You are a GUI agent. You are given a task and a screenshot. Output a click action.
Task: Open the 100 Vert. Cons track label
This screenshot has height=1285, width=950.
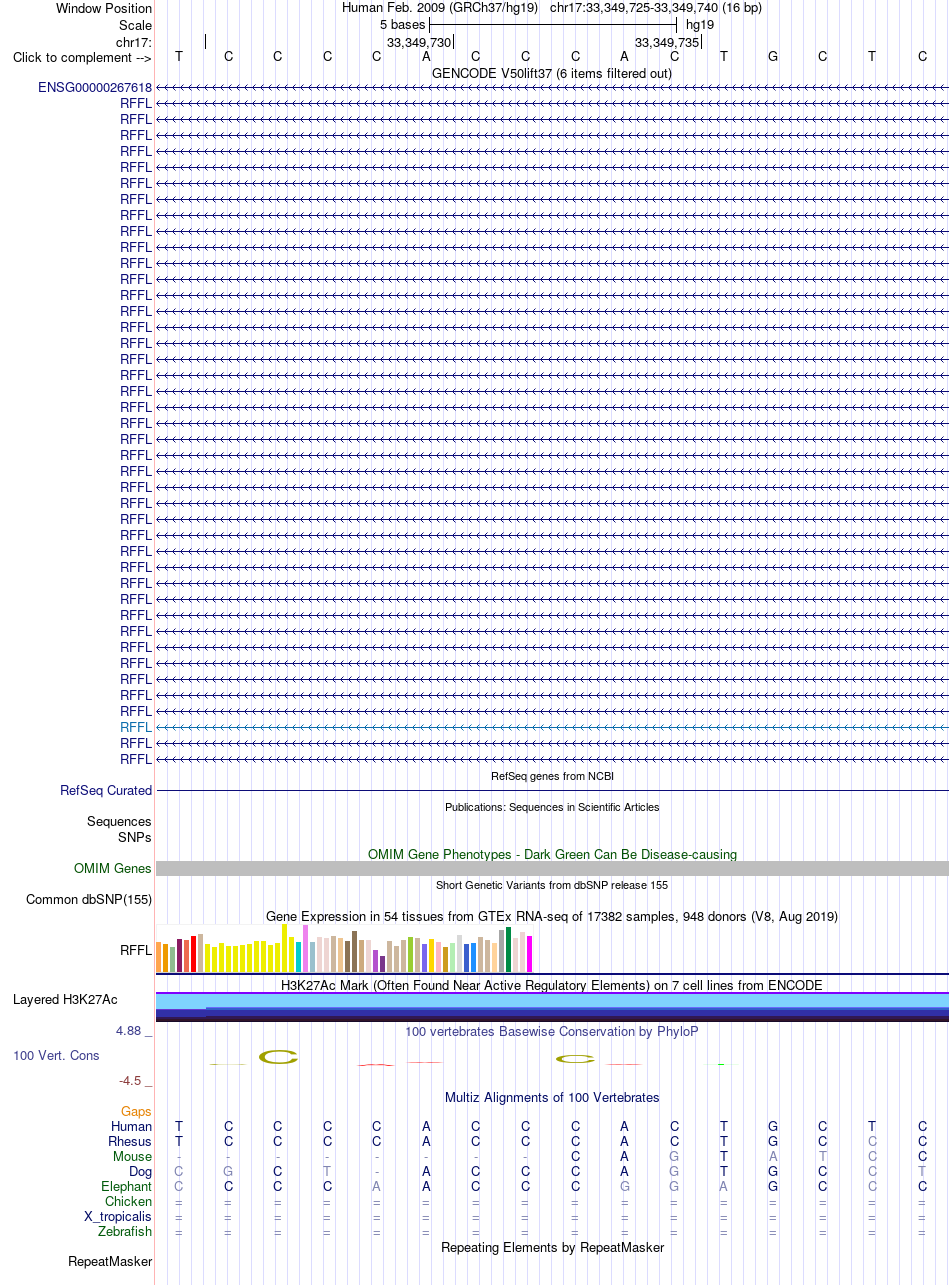tap(56, 1055)
